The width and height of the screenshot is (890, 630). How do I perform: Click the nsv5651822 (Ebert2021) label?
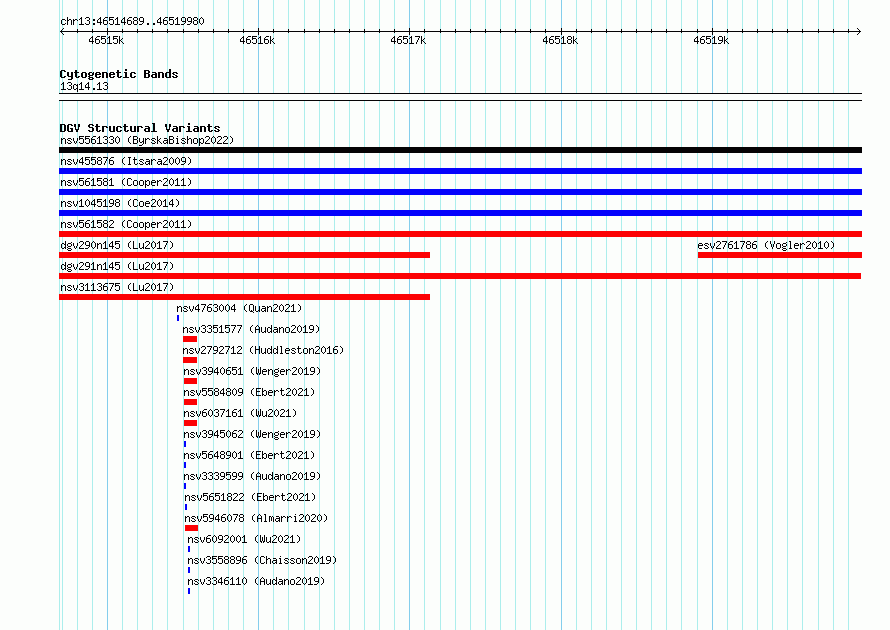coord(250,497)
